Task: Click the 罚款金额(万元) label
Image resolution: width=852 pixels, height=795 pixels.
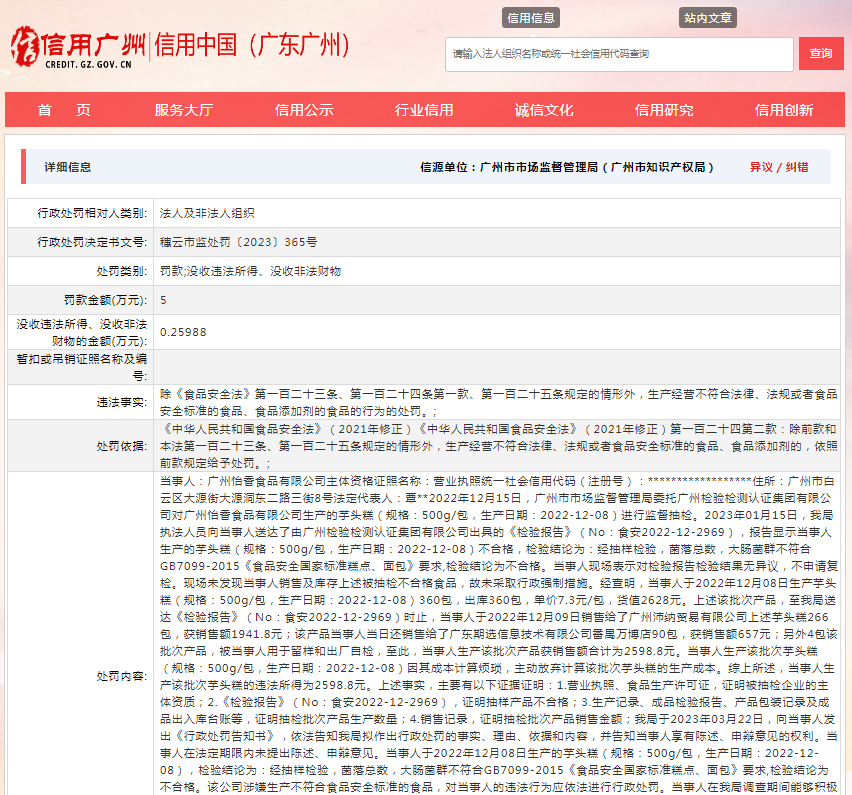Action: [105, 300]
